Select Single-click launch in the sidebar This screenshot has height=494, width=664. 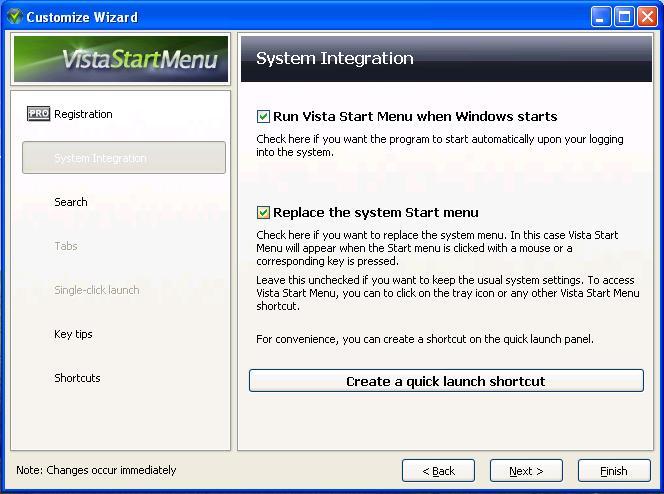[x=97, y=290]
